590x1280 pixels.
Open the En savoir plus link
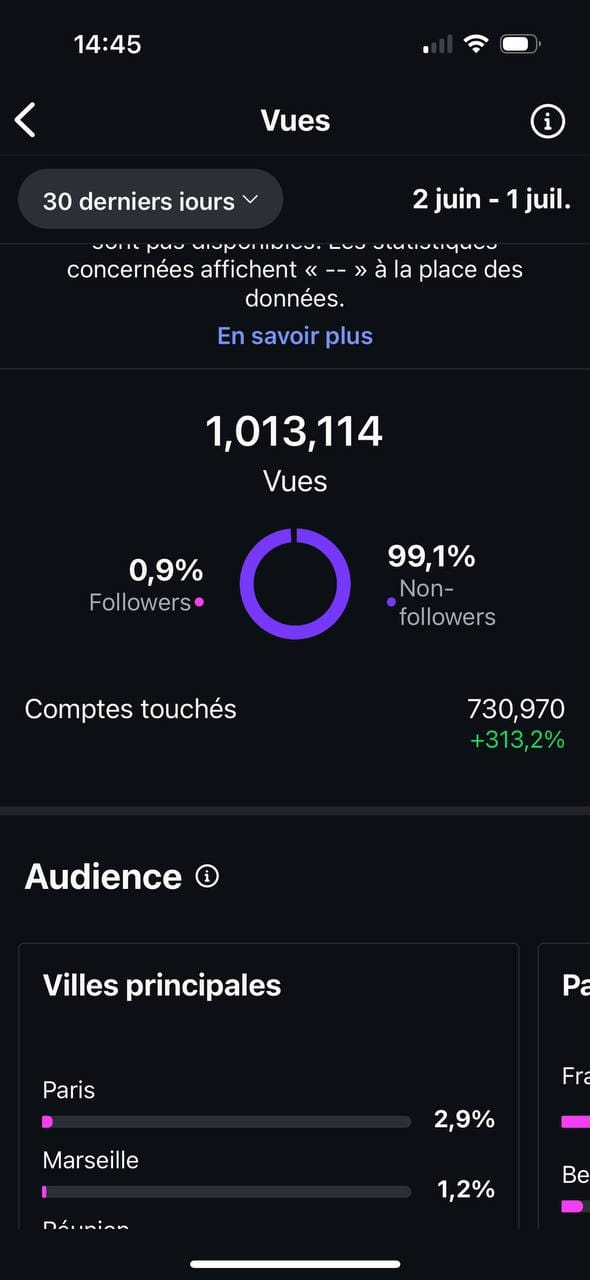click(295, 335)
